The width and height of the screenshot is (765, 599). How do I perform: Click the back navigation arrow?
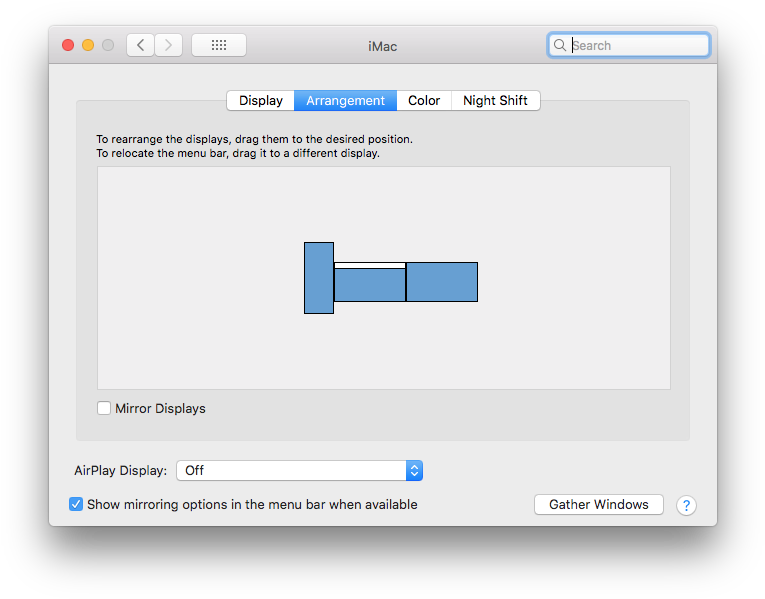pos(141,45)
